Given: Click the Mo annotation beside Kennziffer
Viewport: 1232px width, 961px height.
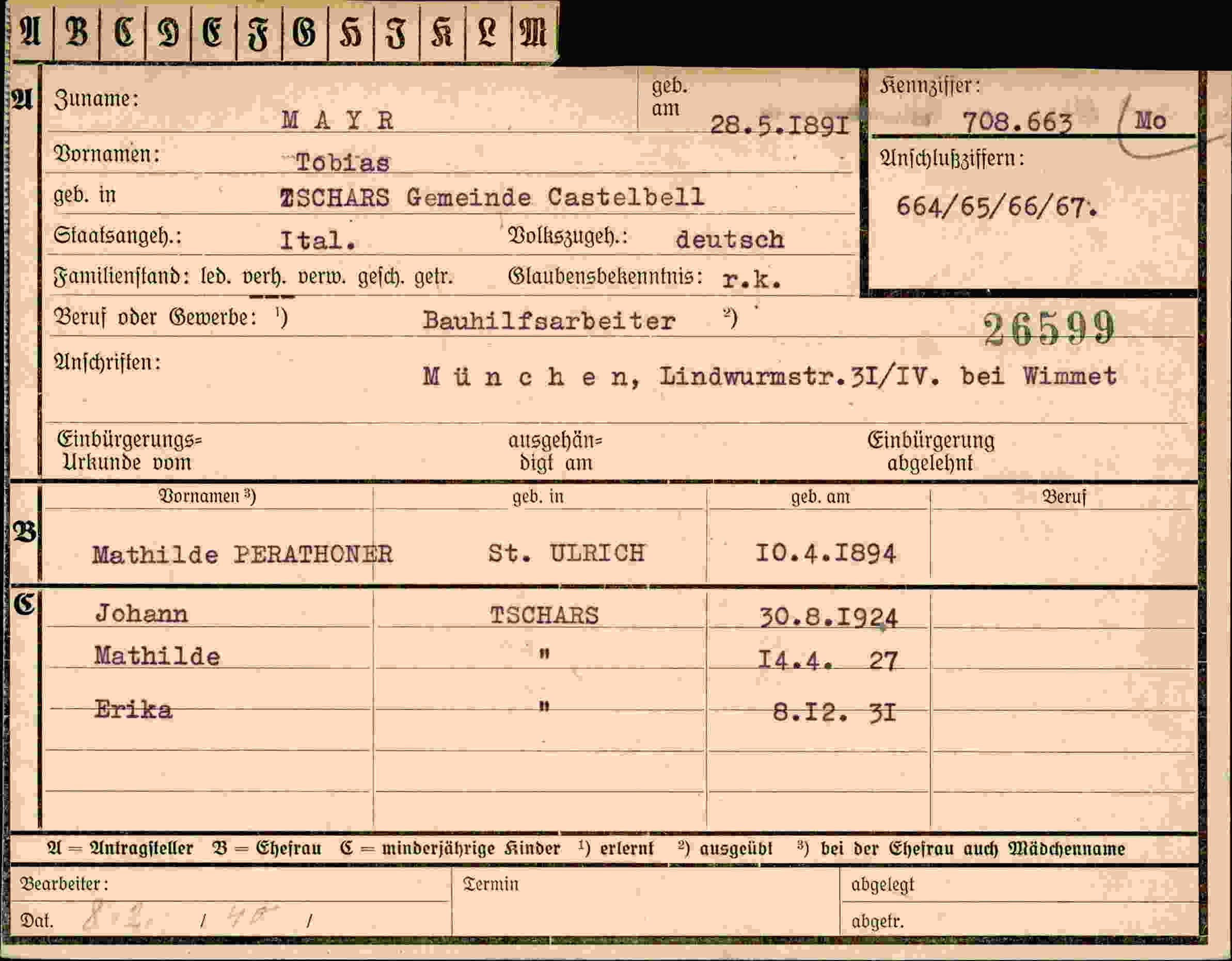Looking at the screenshot, I should pyautogui.click(x=1151, y=121).
